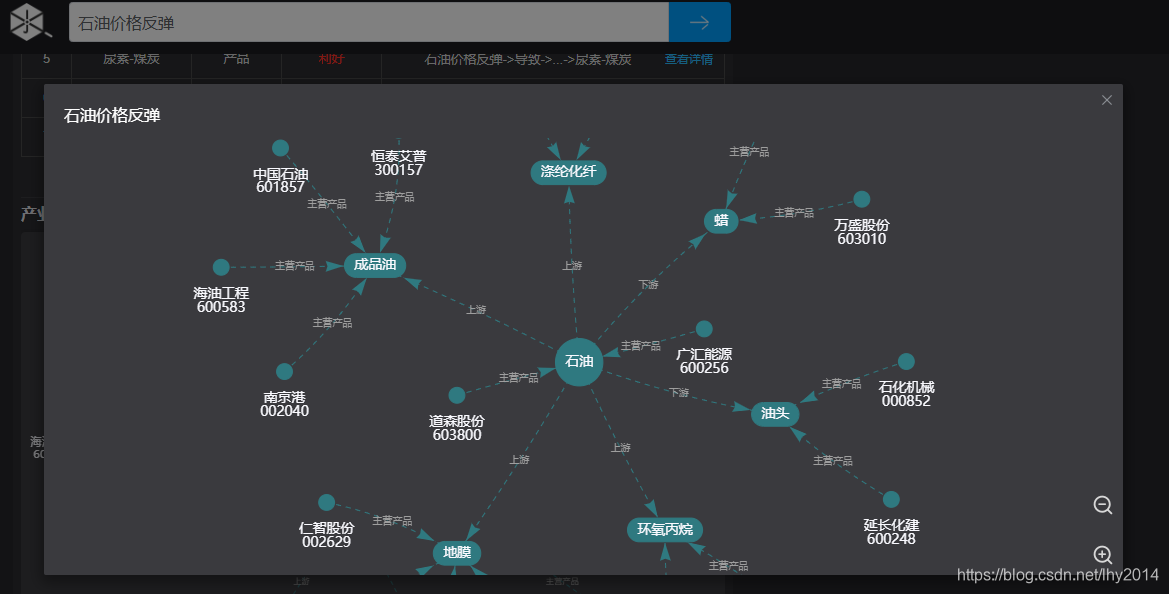Click the 石油价格反弹 dialog title

click(112, 116)
